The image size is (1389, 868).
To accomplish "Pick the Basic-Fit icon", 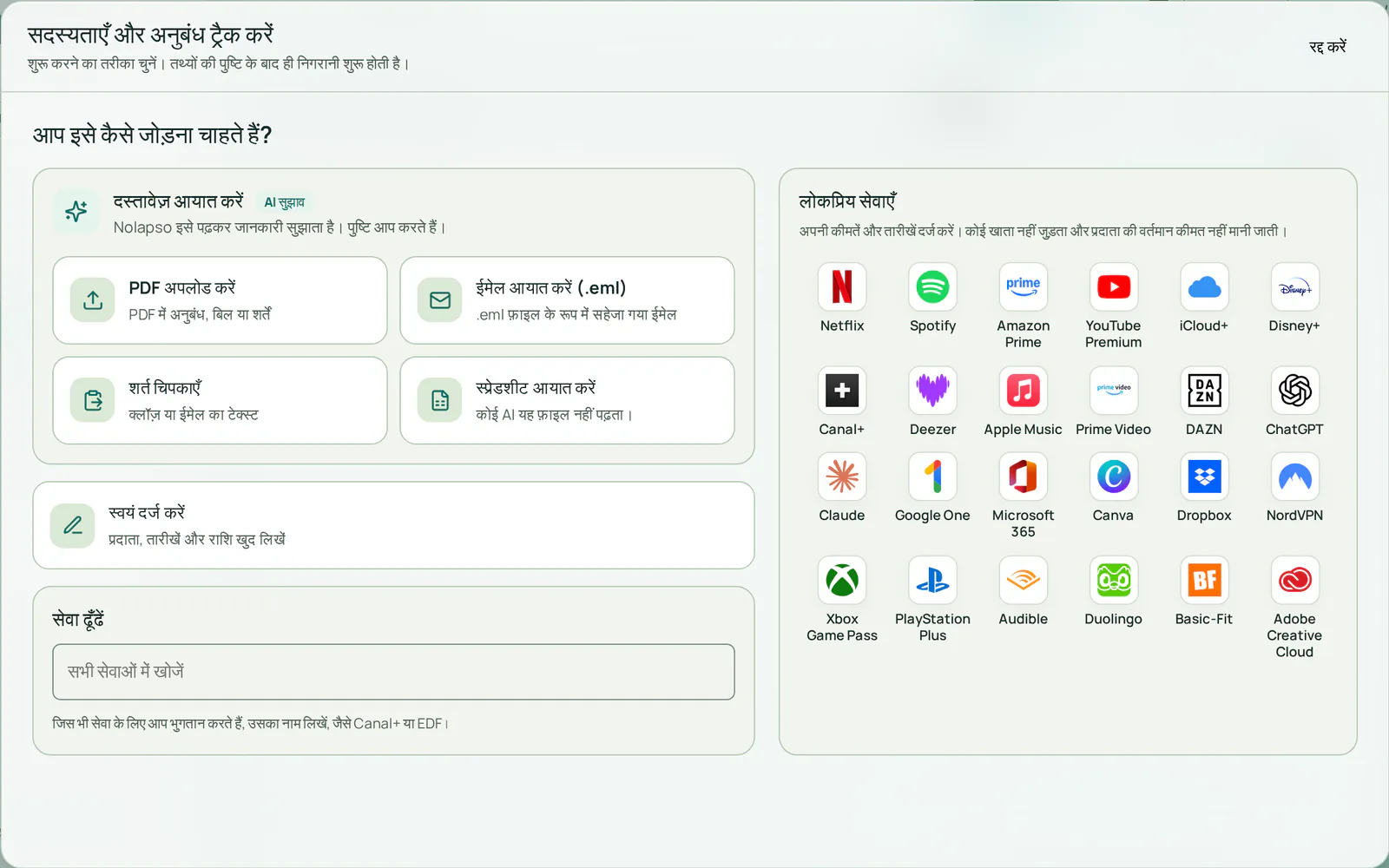I will [x=1204, y=580].
